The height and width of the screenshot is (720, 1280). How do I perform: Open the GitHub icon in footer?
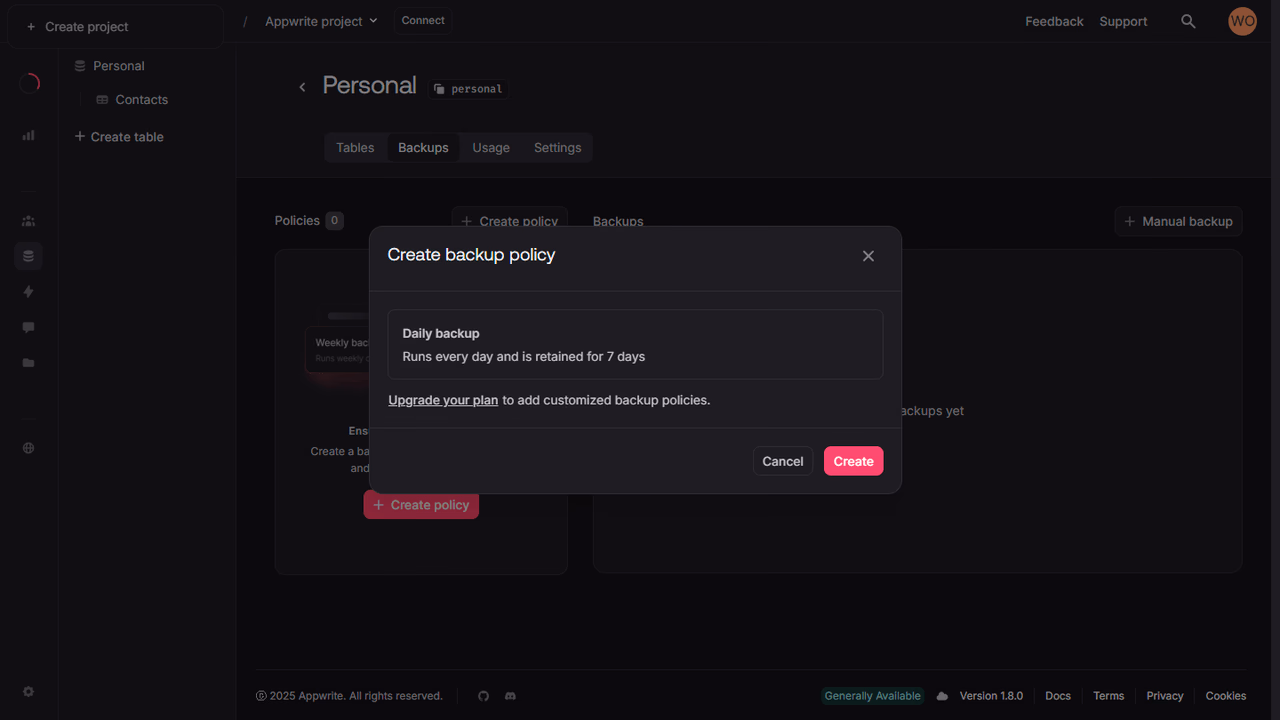tap(484, 696)
